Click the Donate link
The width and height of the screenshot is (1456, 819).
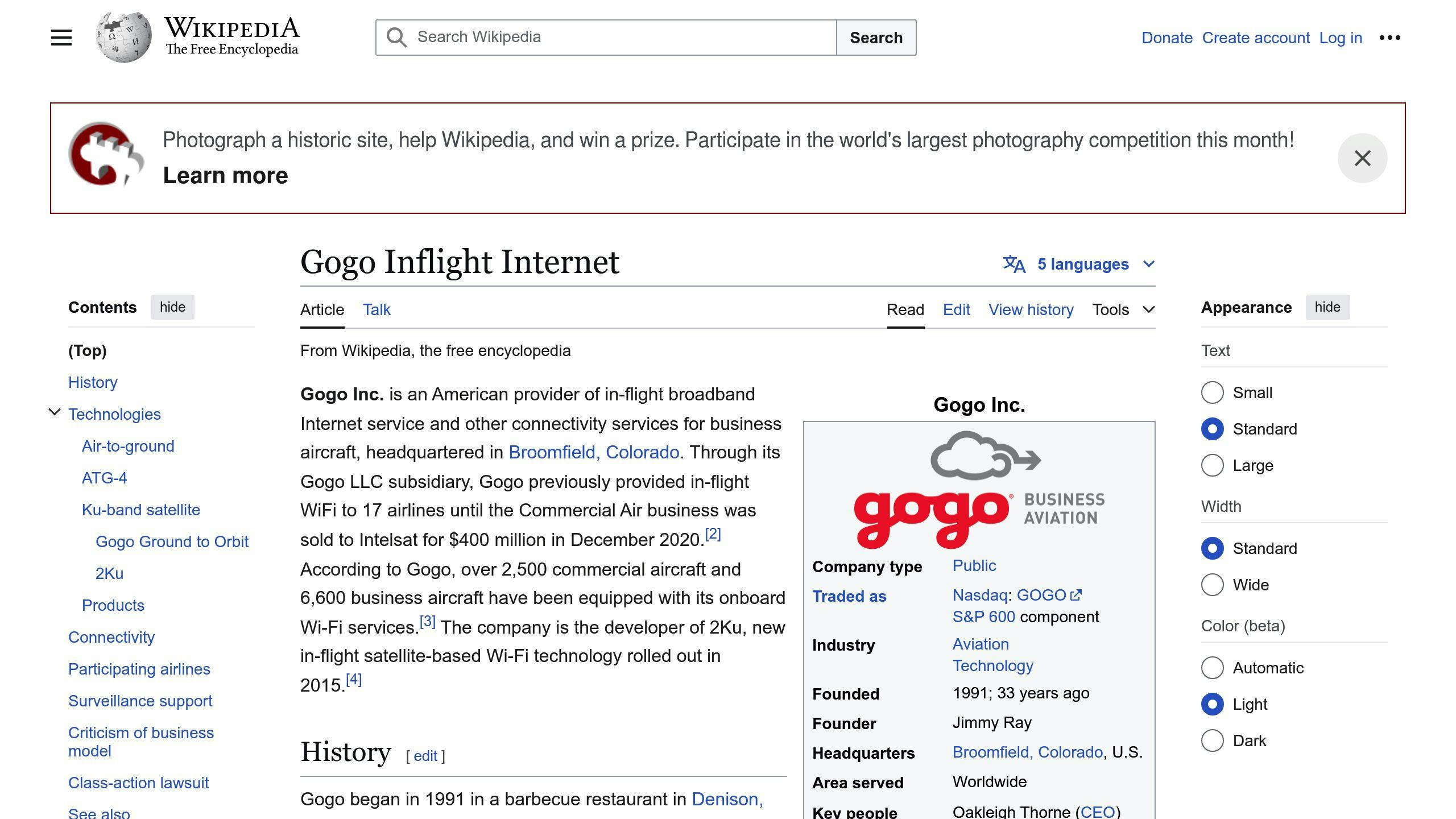tap(1167, 38)
